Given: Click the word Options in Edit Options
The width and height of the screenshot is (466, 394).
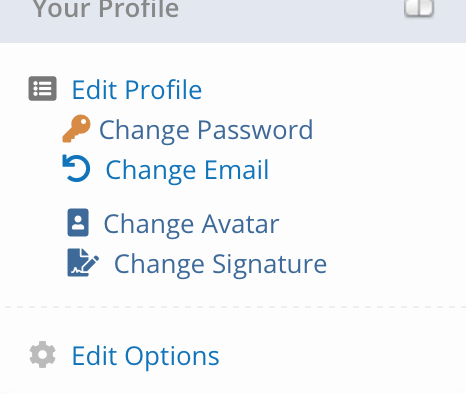Looking at the screenshot, I should coord(172,357).
